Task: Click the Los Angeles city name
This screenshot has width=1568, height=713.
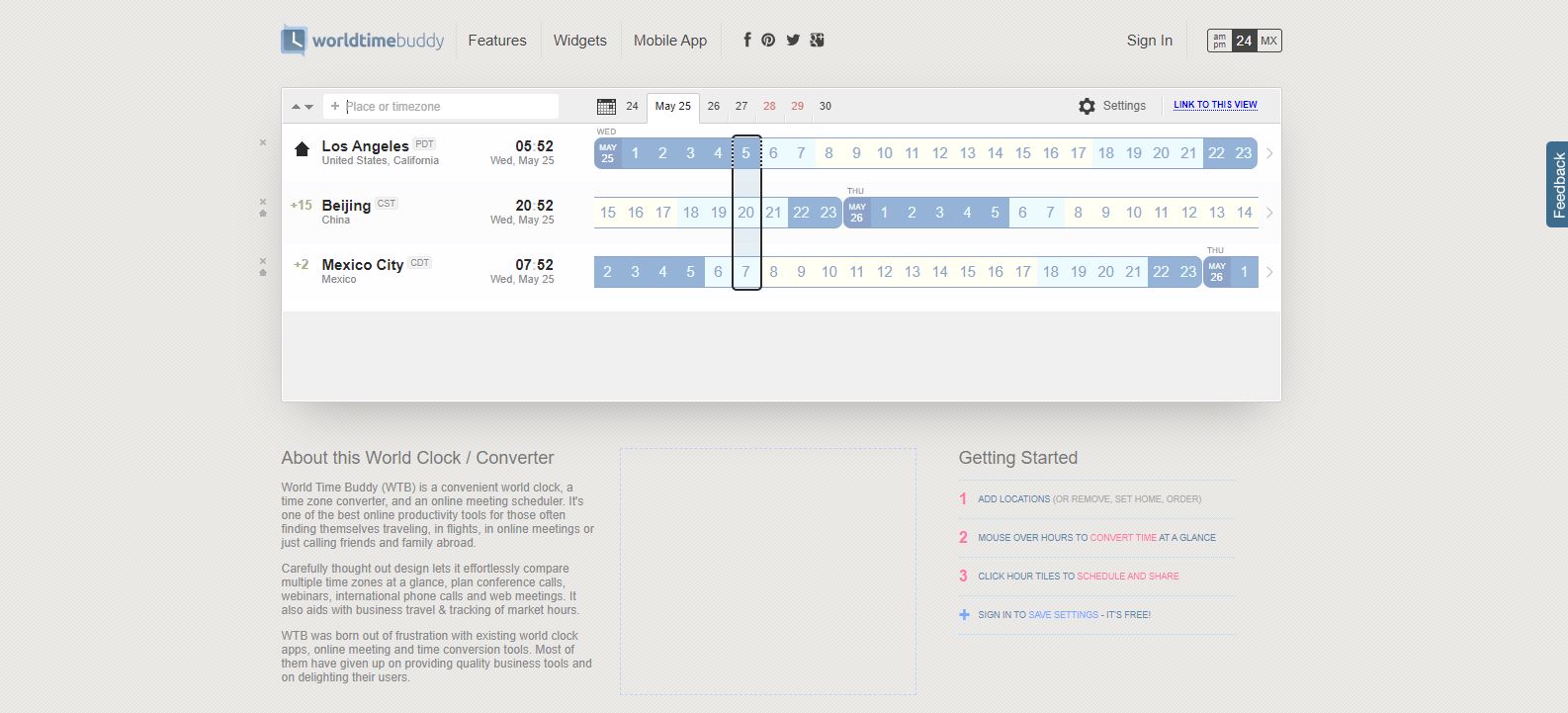Action: (x=365, y=146)
